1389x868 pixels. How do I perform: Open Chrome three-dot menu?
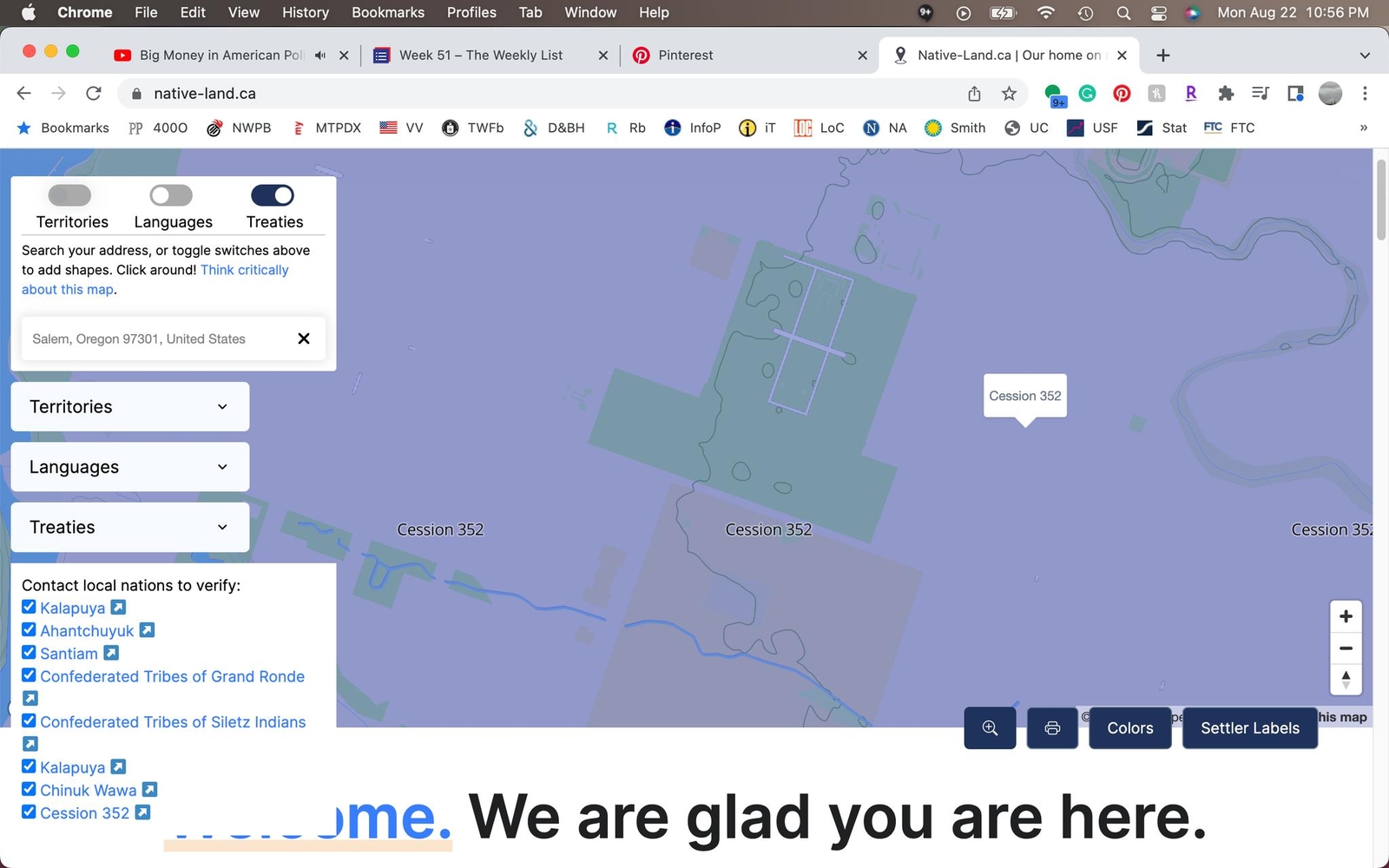coord(1365,93)
